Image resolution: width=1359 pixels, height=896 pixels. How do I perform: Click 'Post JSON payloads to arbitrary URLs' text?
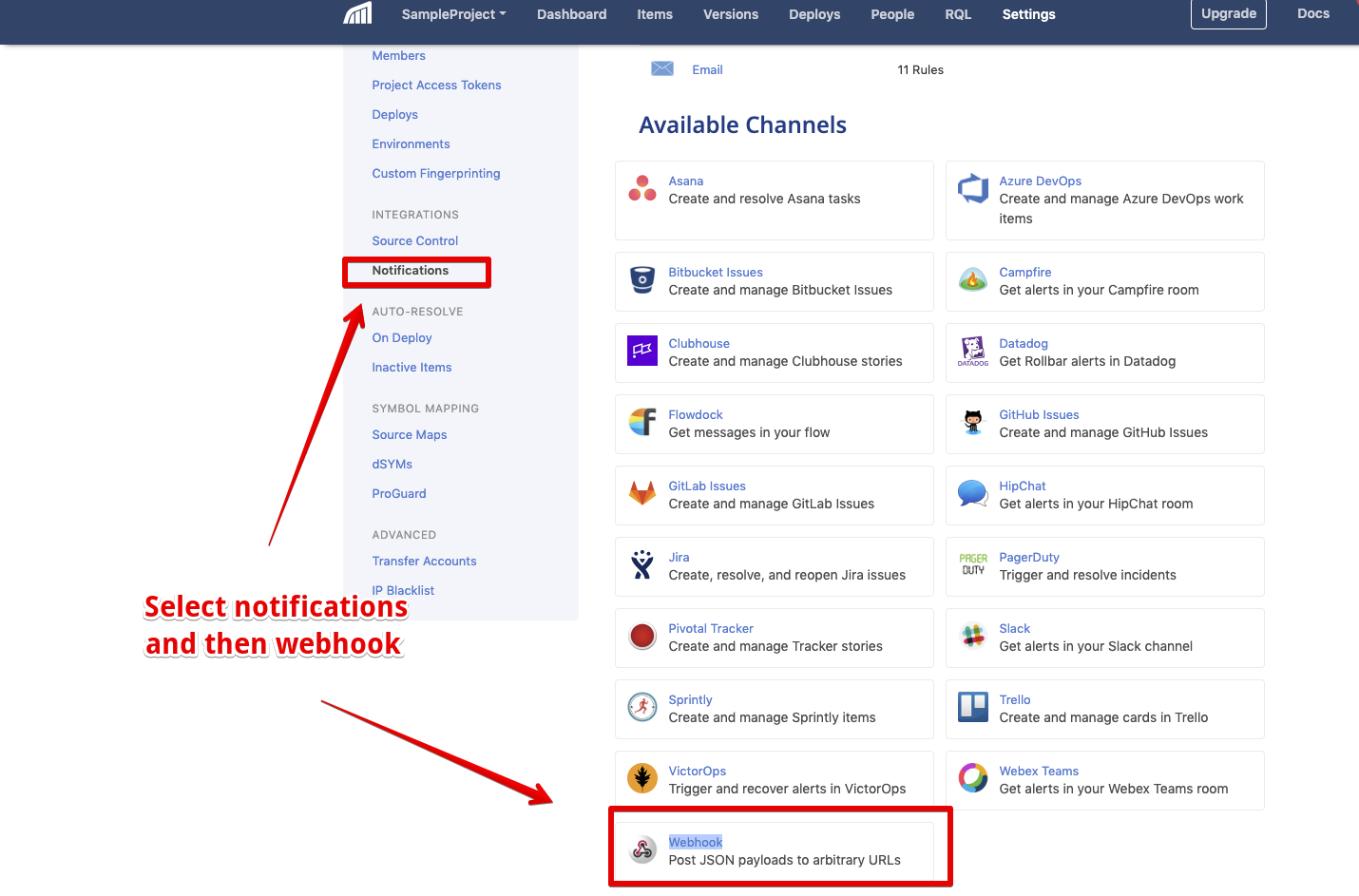coord(784,861)
